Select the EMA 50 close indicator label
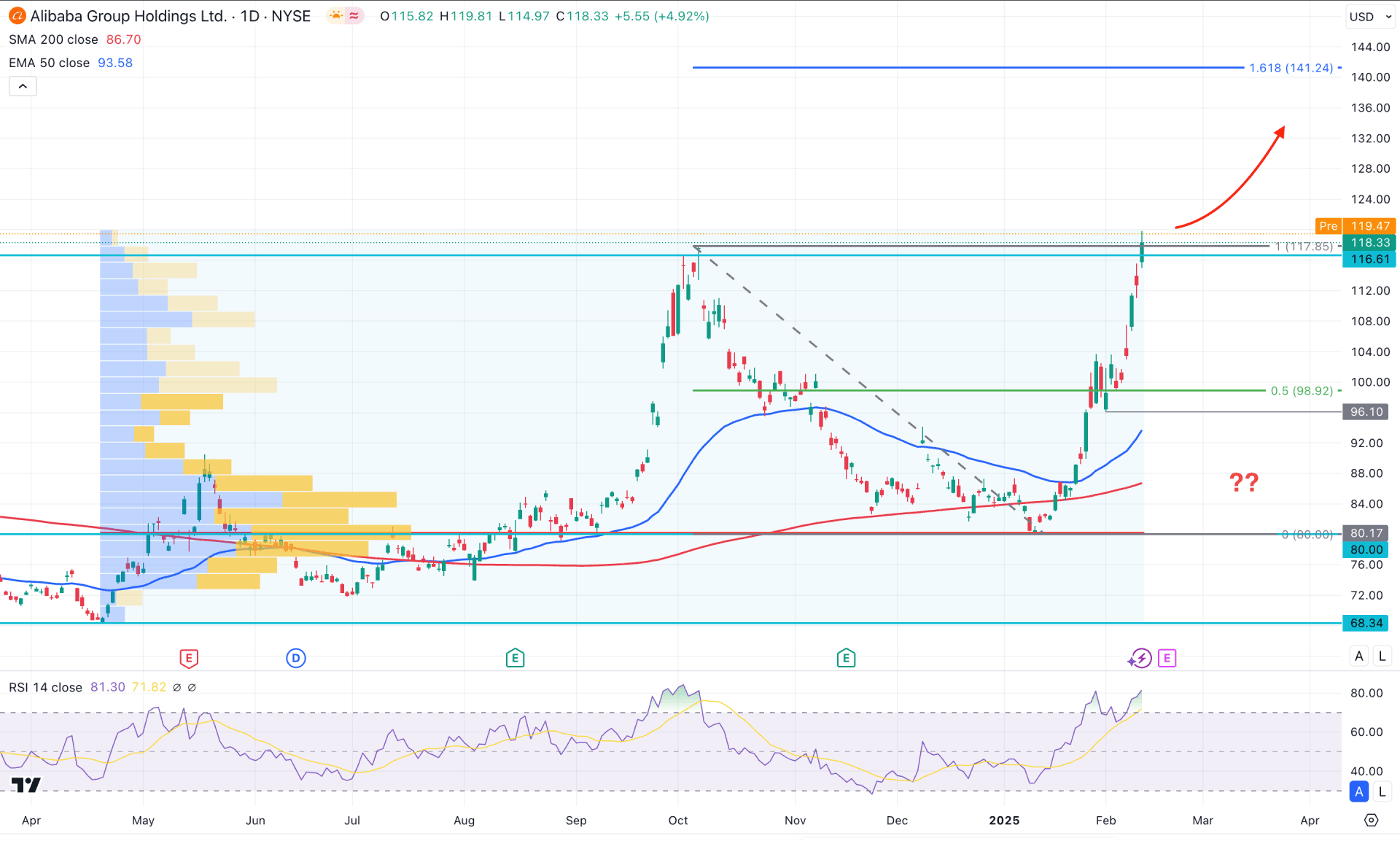This screenshot has height=841, width=1400. [49, 63]
